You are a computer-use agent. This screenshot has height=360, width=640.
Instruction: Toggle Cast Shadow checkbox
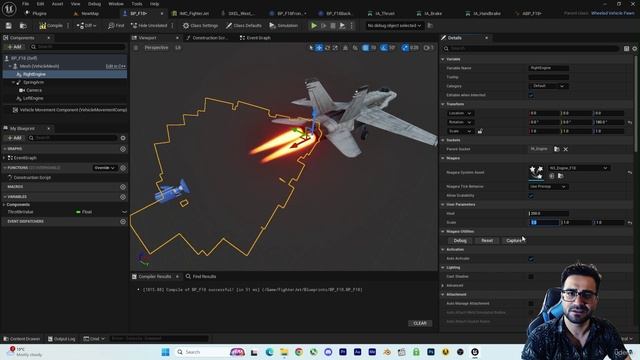(531, 276)
